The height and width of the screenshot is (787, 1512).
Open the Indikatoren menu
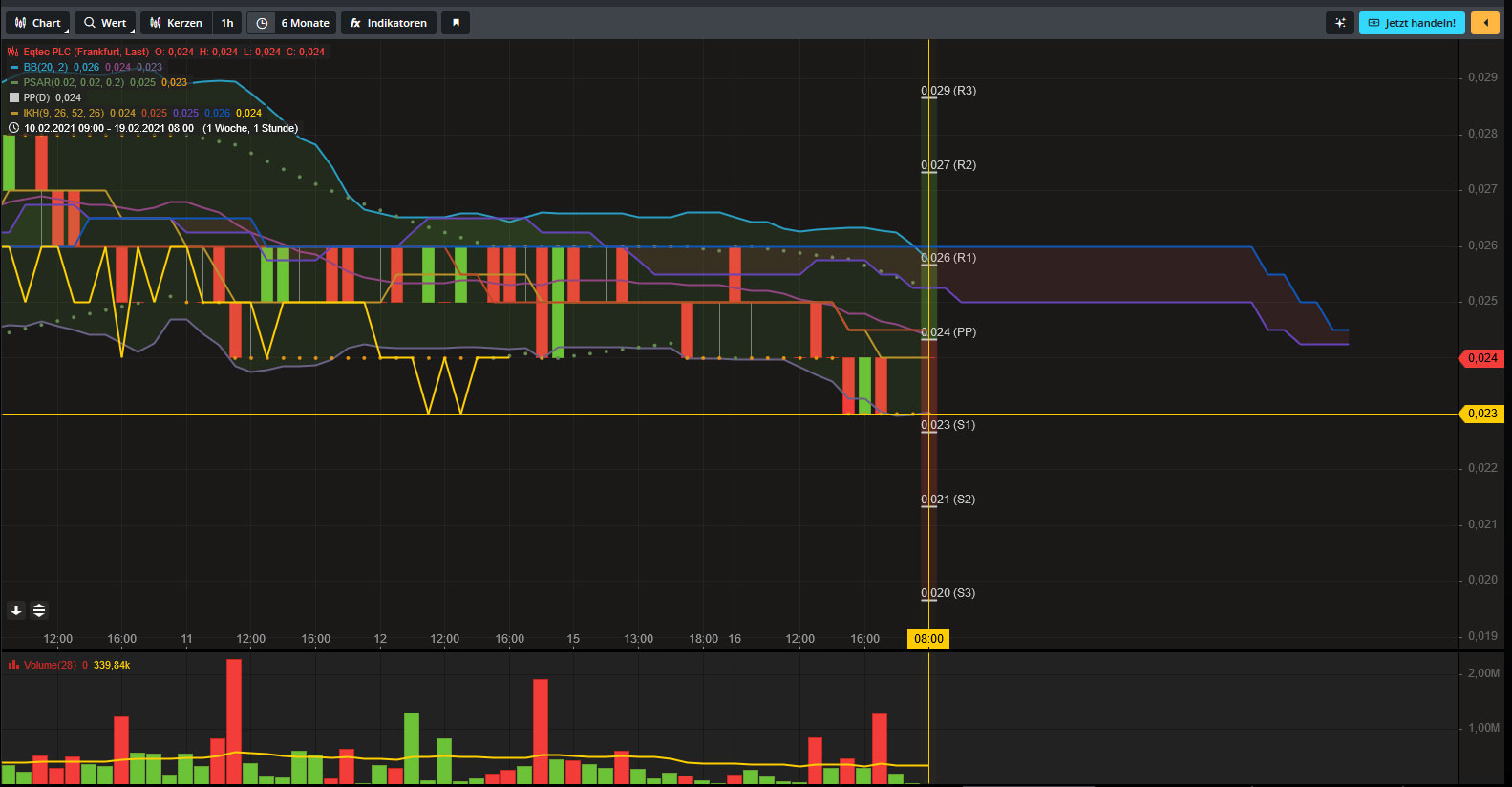point(389,23)
